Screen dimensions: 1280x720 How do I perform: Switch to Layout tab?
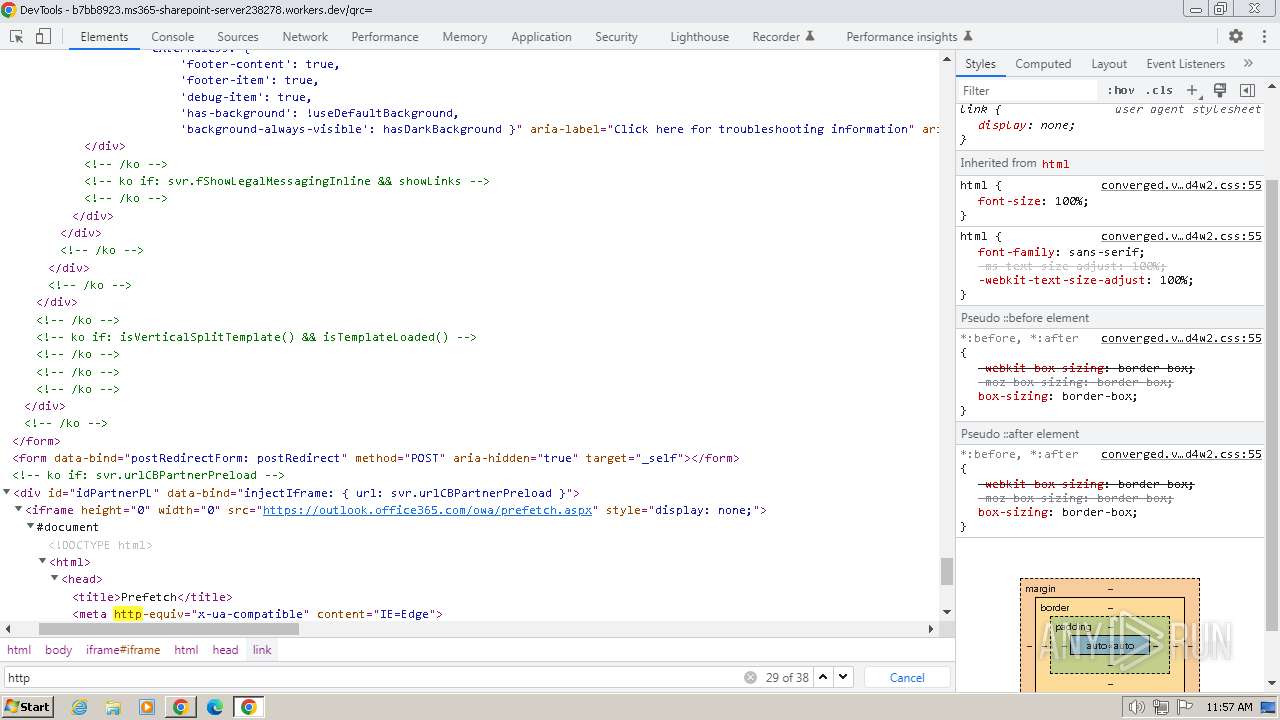point(1109,63)
